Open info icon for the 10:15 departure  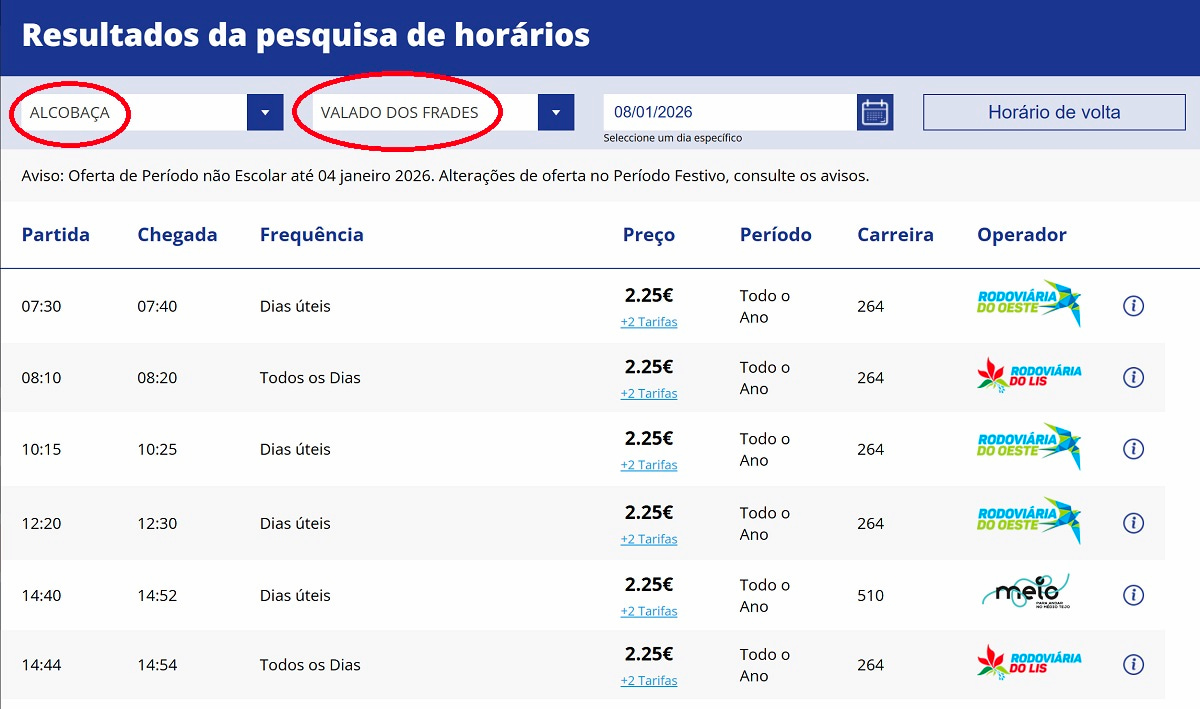pos(1133,449)
